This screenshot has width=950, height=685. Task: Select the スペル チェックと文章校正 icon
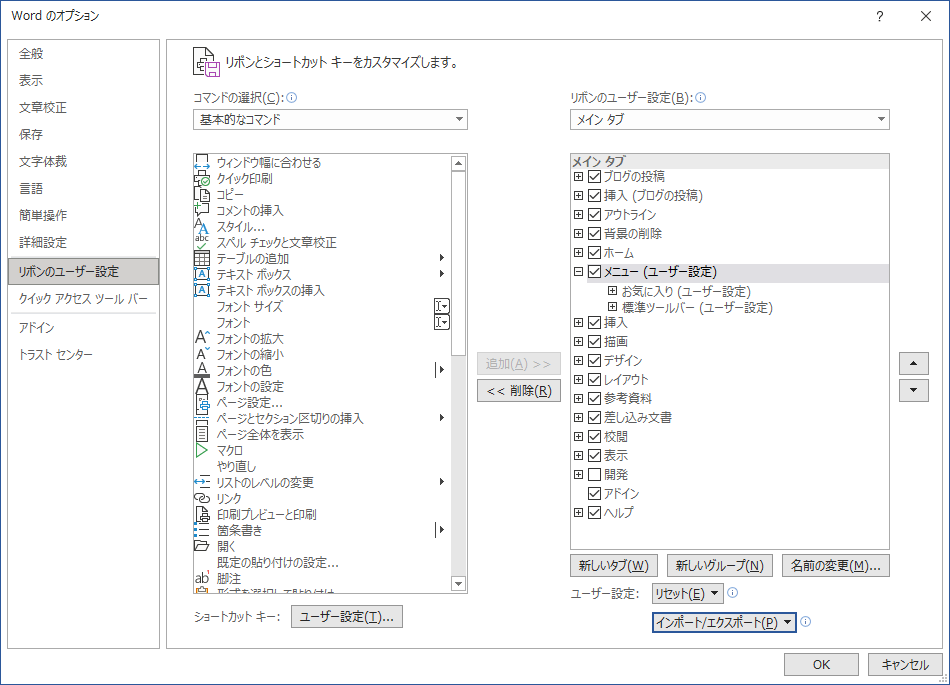tap(202, 242)
